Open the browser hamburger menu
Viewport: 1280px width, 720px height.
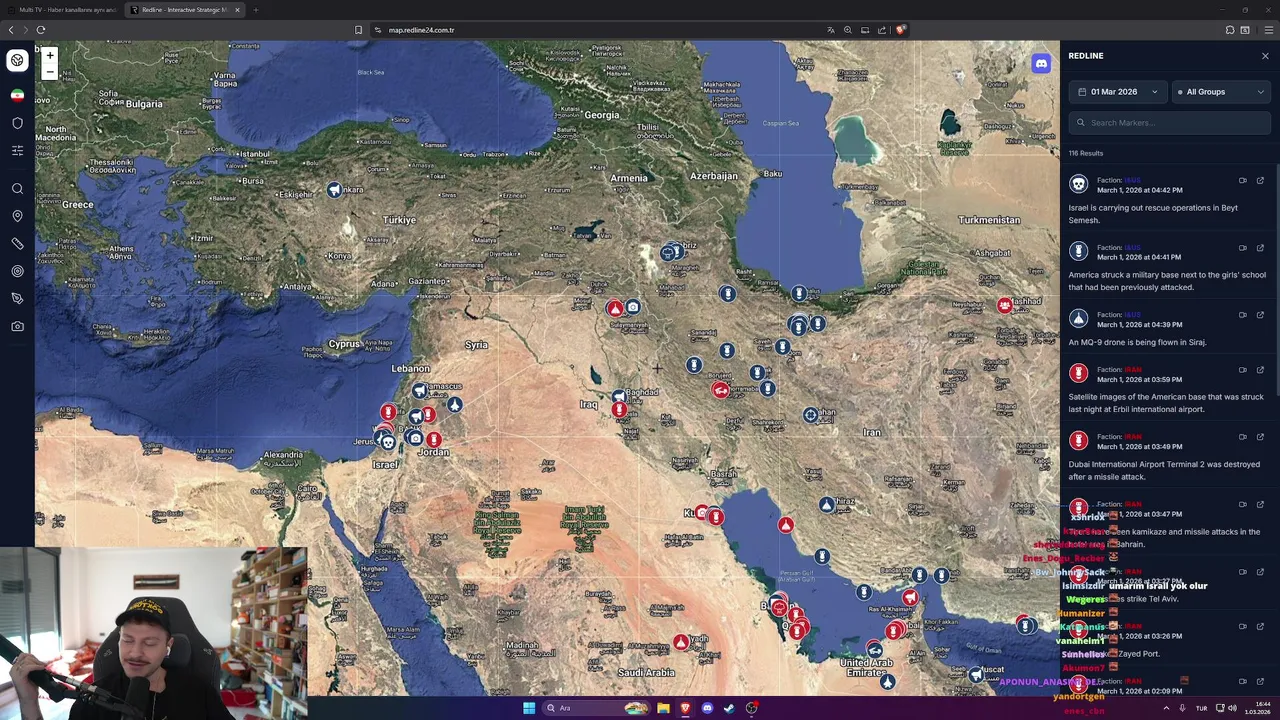point(1268,30)
